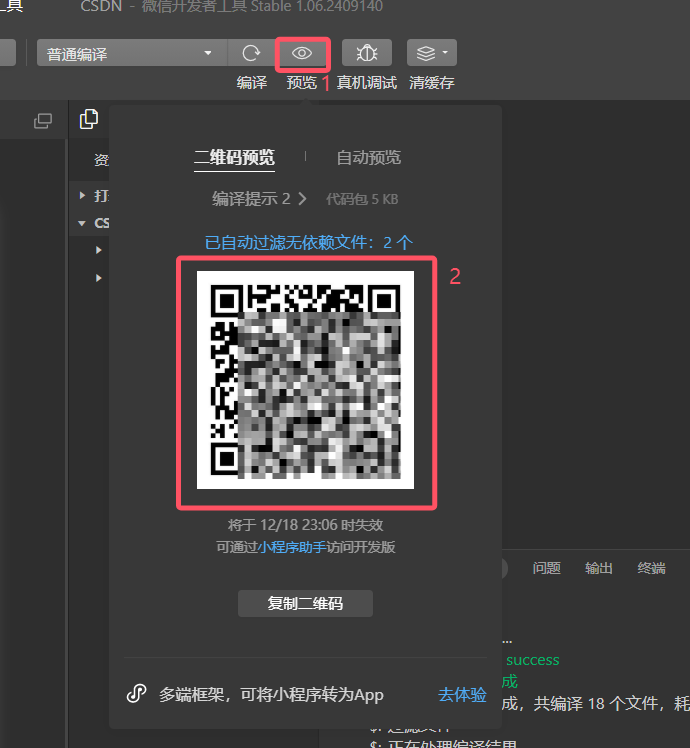This screenshot has height=748, width=690.
Task: Click 代码包 5 KB text
Action: coord(362,199)
